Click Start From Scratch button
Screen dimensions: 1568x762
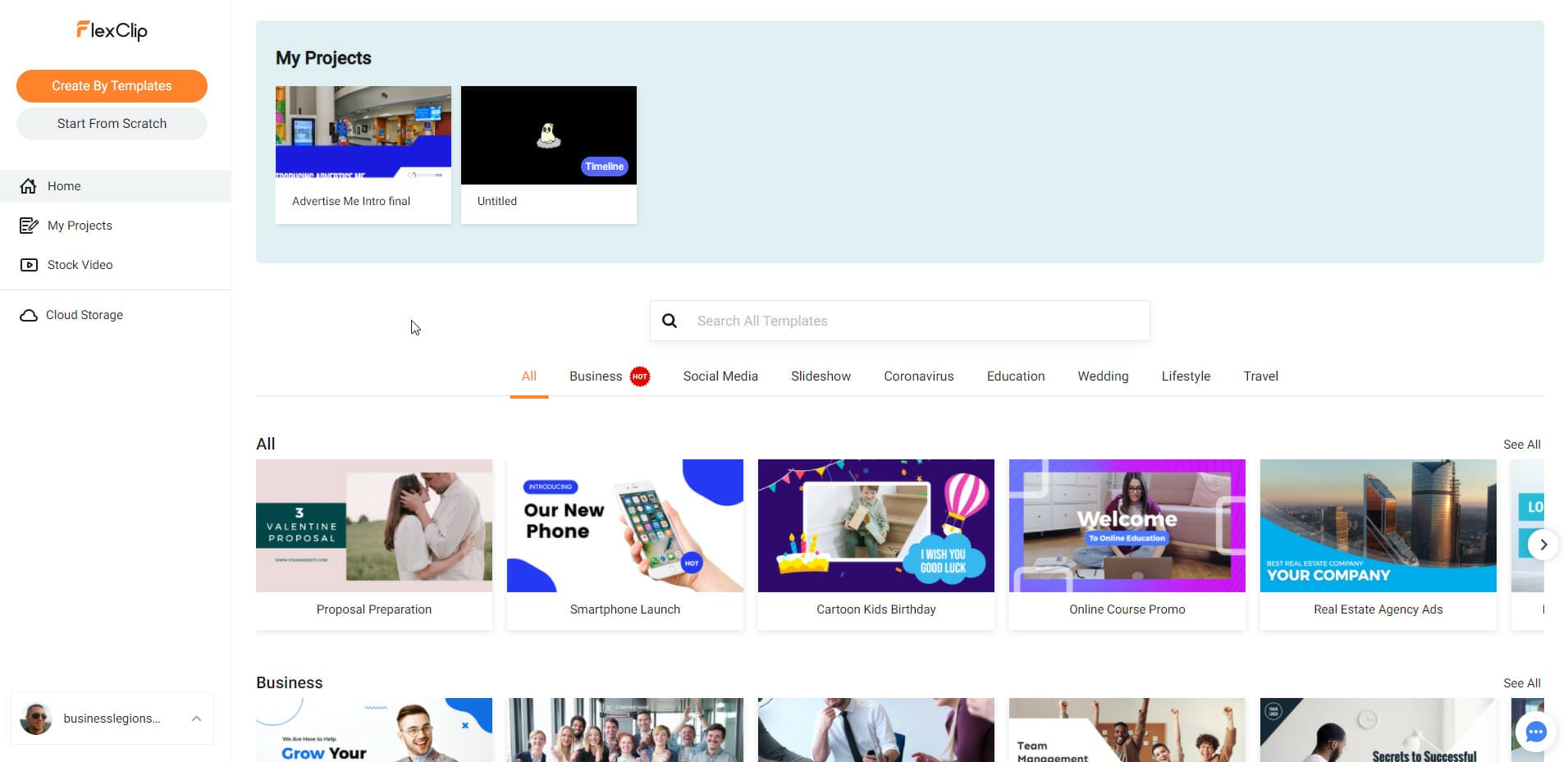point(112,124)
